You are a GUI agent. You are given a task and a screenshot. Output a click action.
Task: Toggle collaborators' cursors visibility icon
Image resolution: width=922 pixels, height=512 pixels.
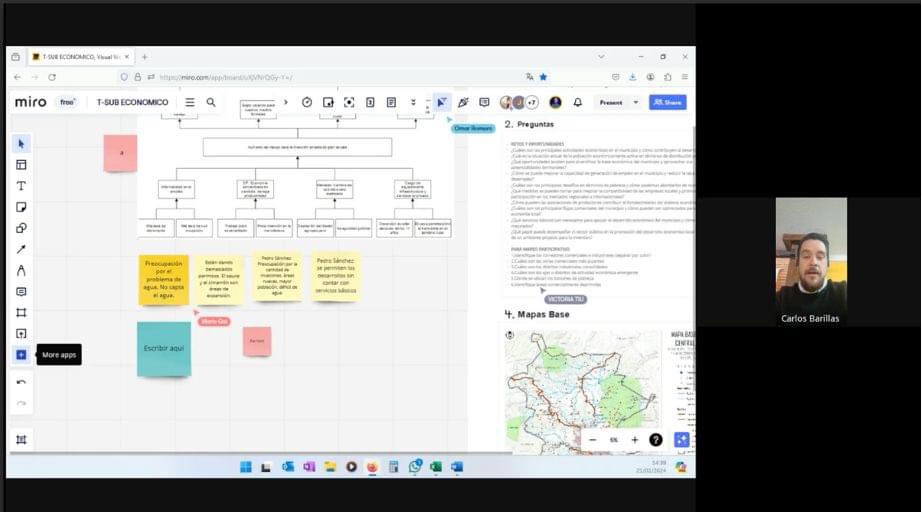(442, 102)
